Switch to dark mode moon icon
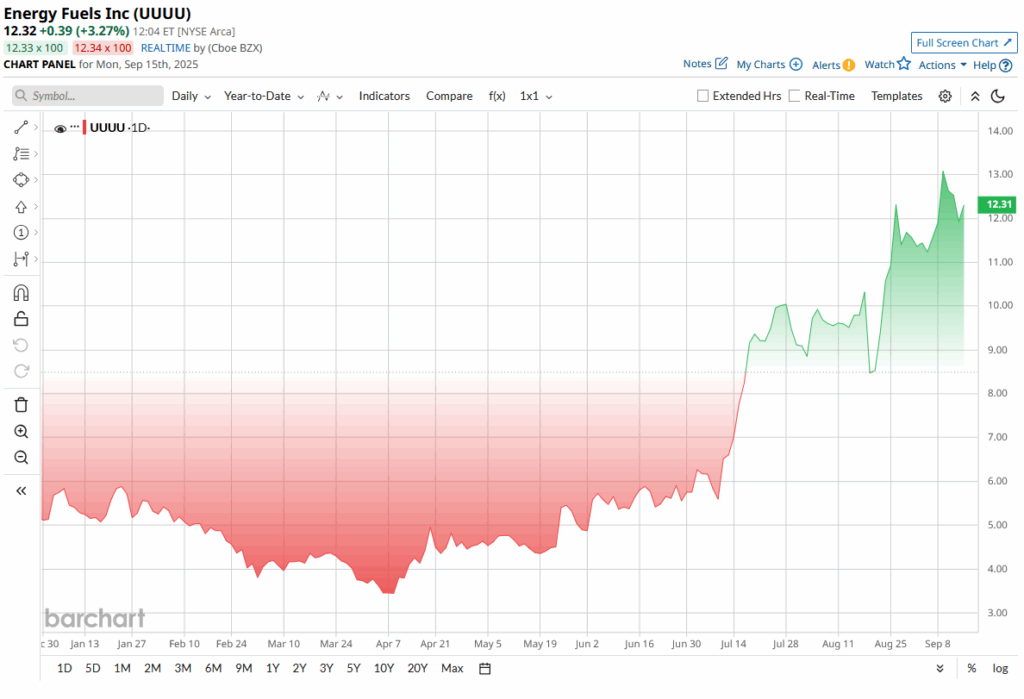 click(997, 96)
